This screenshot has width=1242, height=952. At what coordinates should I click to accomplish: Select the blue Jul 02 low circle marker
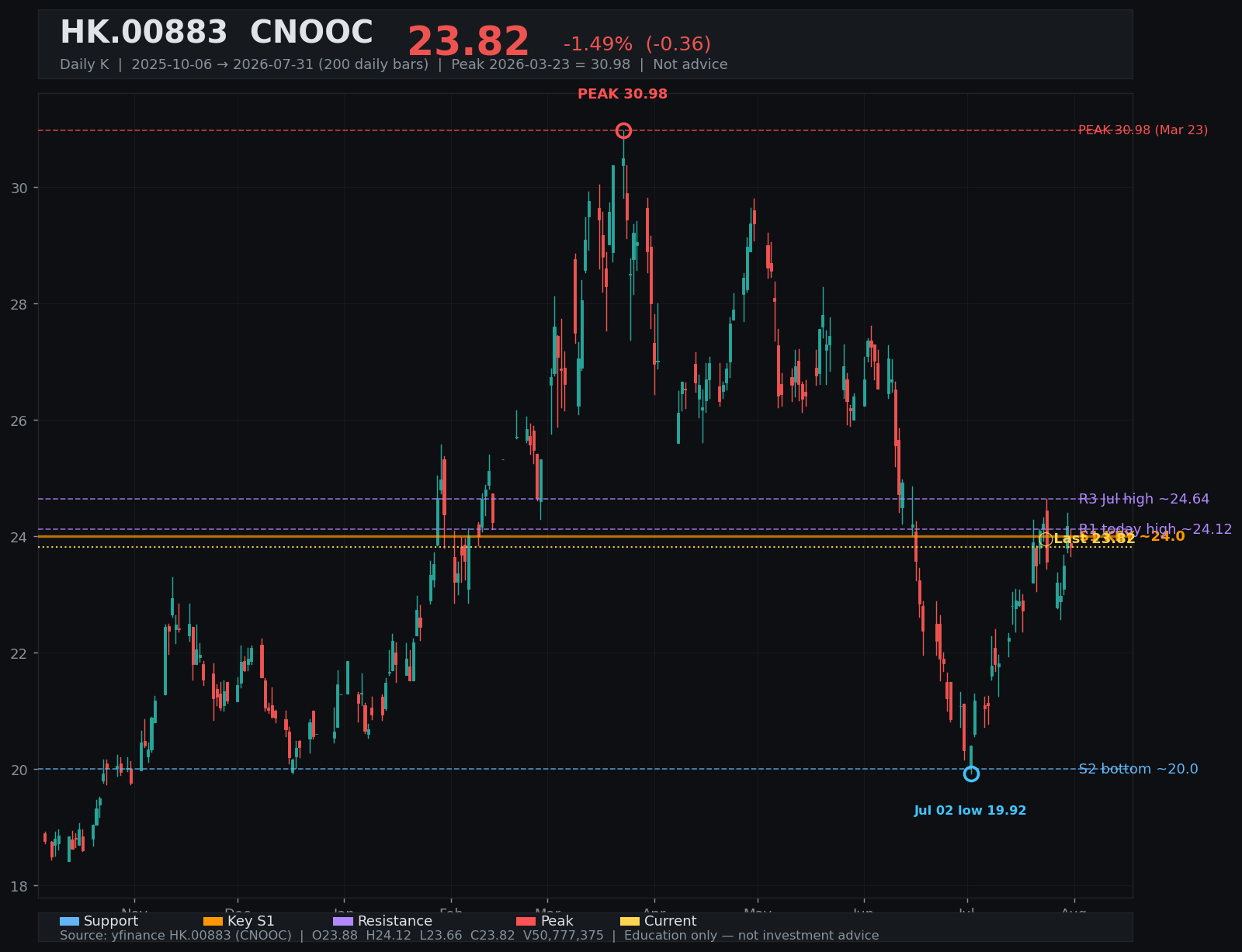point(971,774)
